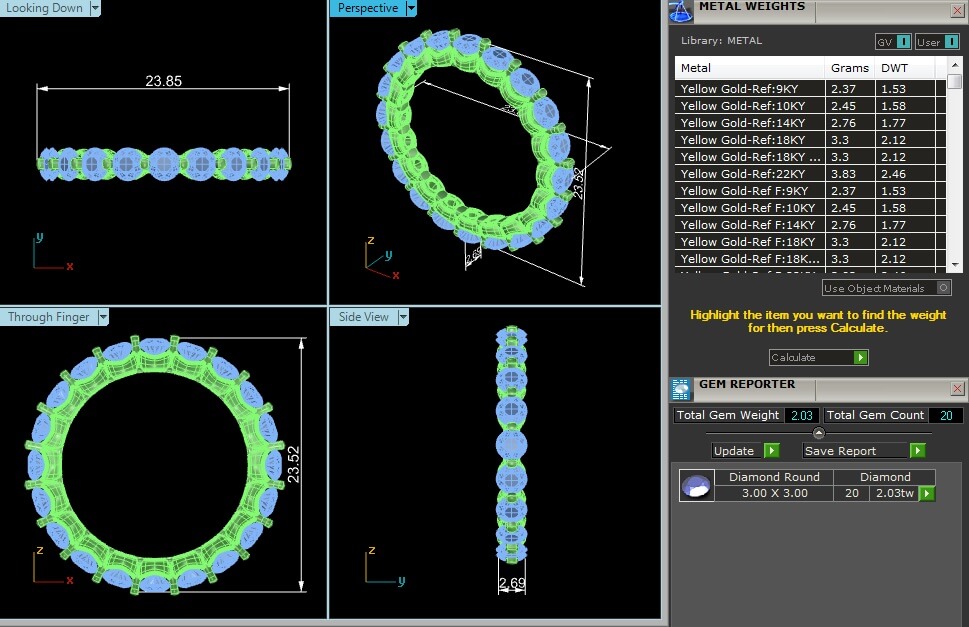Open the Through Finger viewport menu arrow
Viewport: 969px width, 627px height.
click(102, 317)
